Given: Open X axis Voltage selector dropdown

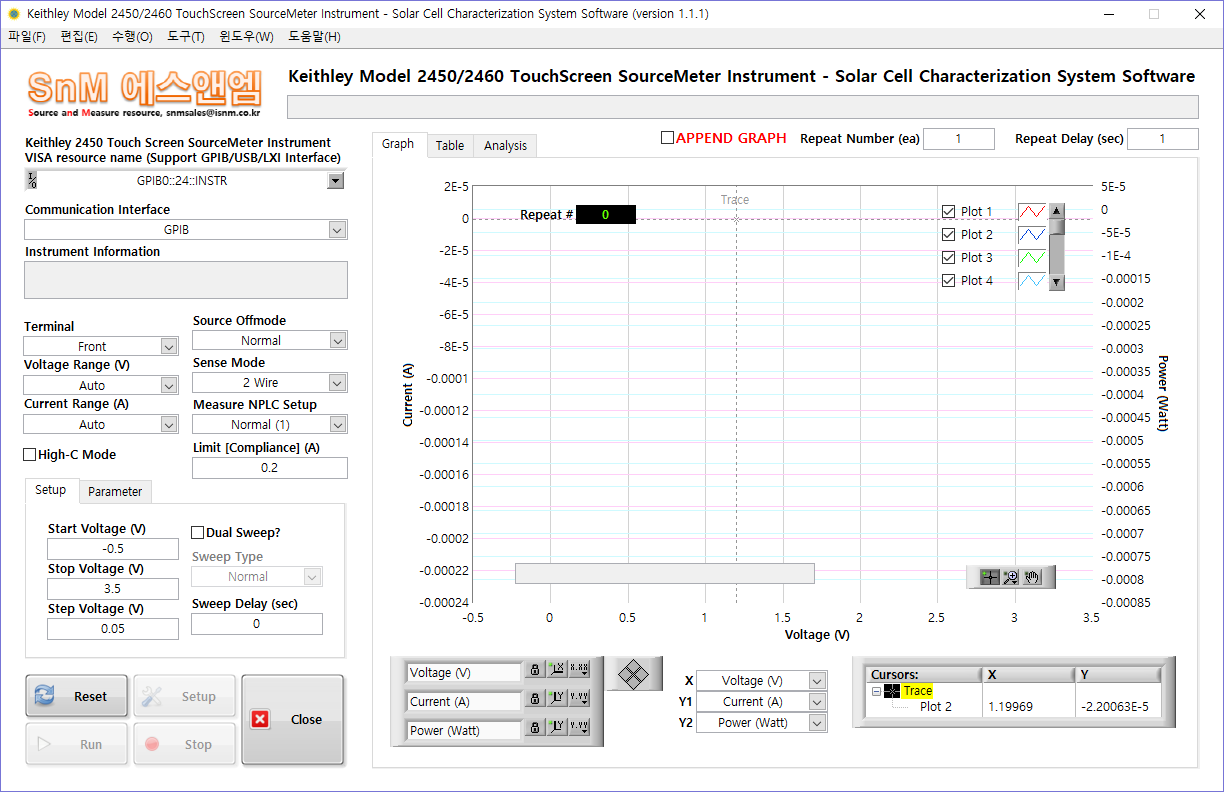Looking at the screenshot, I should click(x=817, y=680).
